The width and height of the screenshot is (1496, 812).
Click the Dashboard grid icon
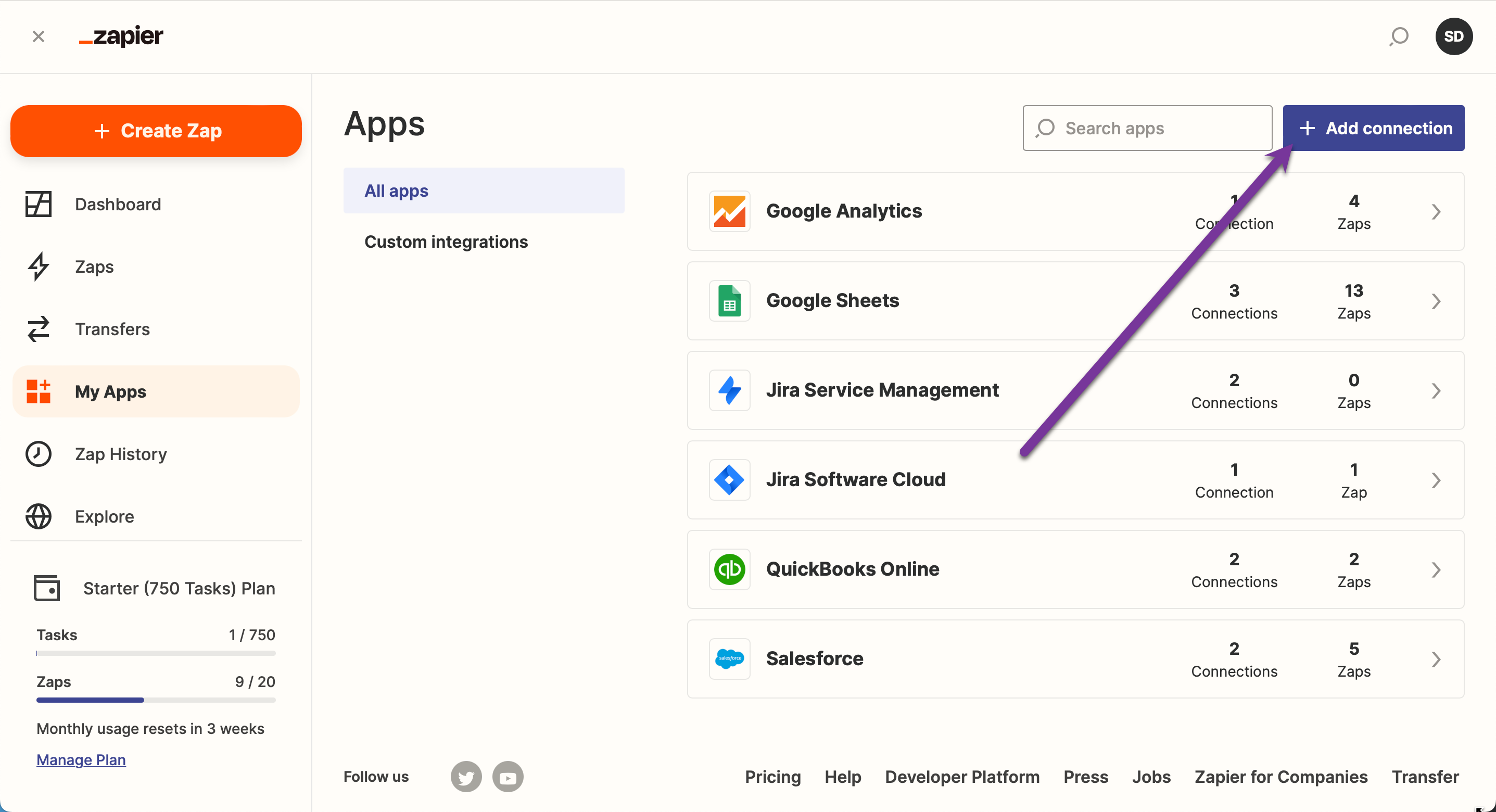click(39, 205)
